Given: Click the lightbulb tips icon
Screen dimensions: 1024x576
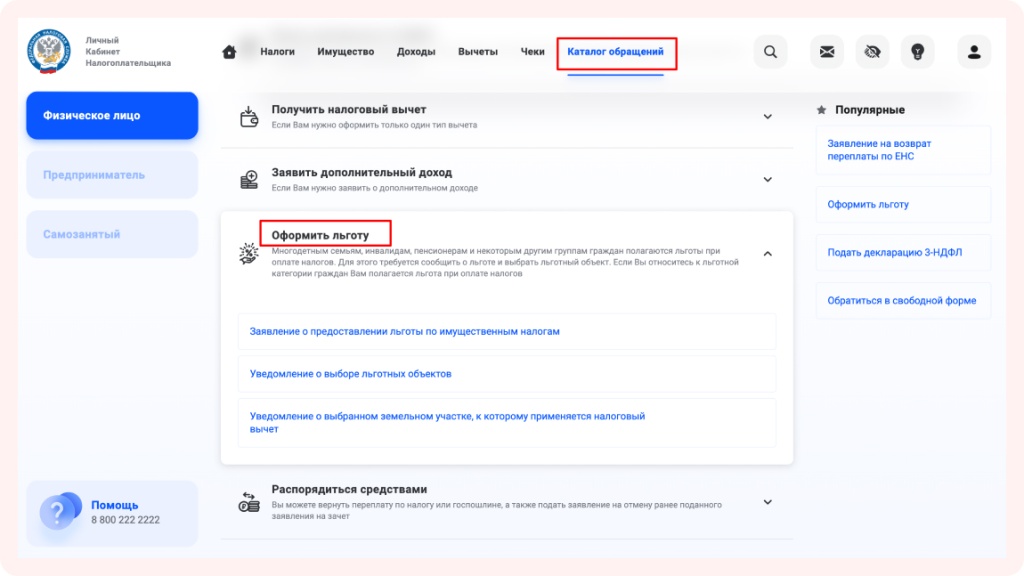Looking at the screenshot, I should click(917, 52).
